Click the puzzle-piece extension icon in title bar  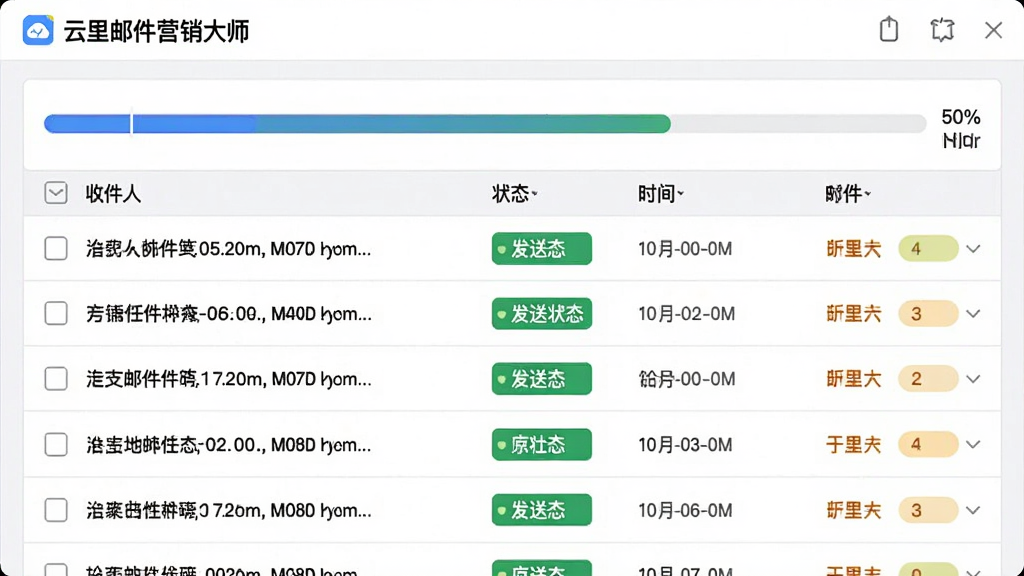coord(942,30)
